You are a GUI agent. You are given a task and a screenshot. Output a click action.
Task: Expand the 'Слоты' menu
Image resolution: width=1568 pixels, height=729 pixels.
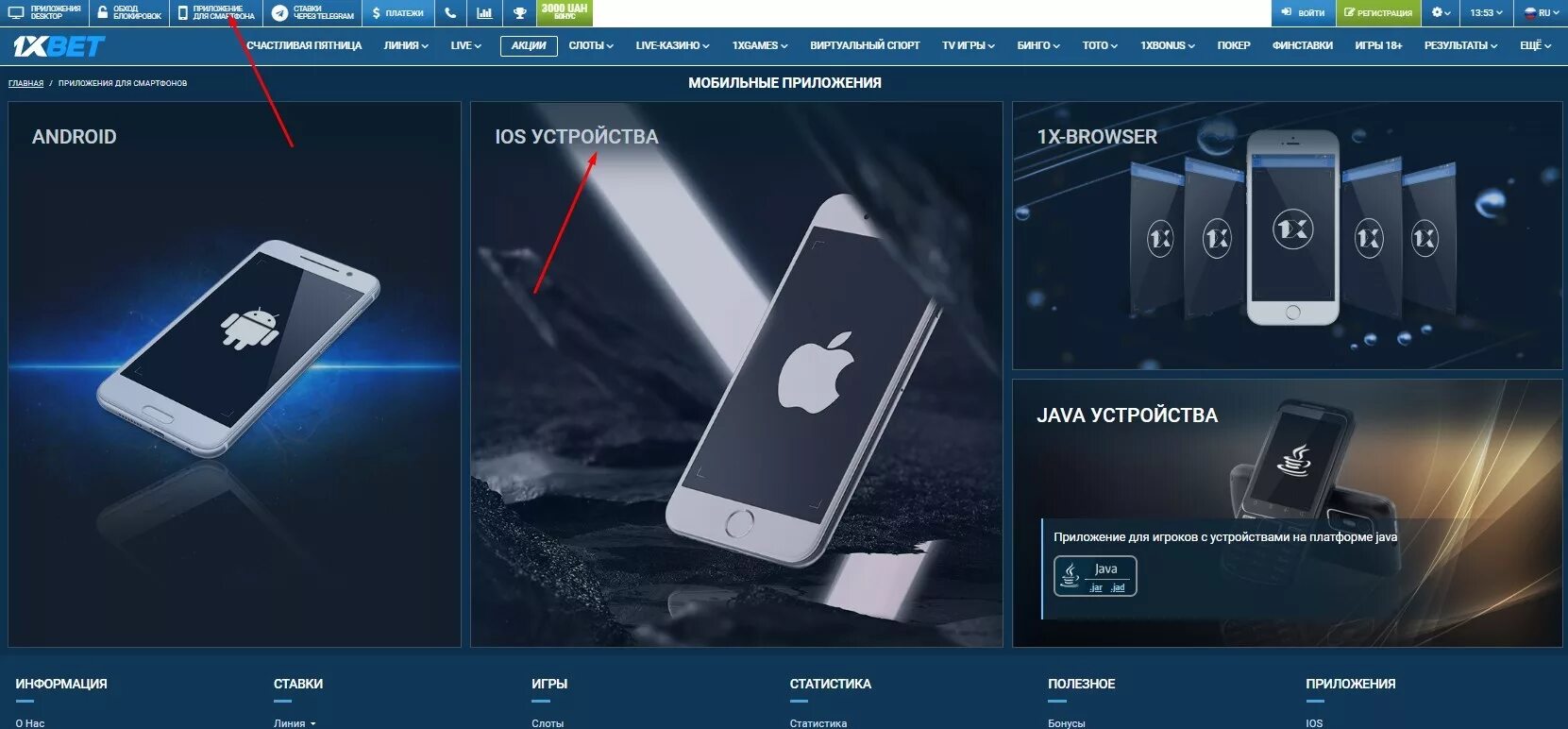[591, 45]
